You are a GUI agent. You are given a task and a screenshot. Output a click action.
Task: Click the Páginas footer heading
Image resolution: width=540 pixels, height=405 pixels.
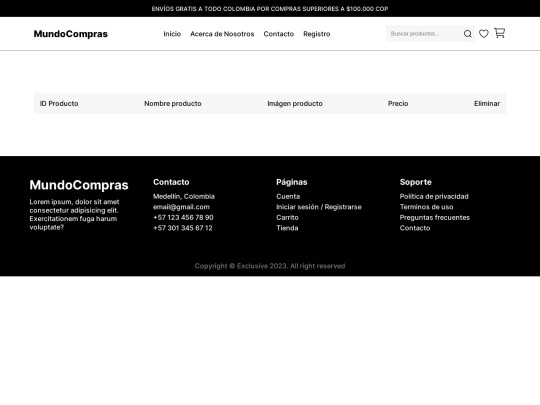tap(291, 182)
